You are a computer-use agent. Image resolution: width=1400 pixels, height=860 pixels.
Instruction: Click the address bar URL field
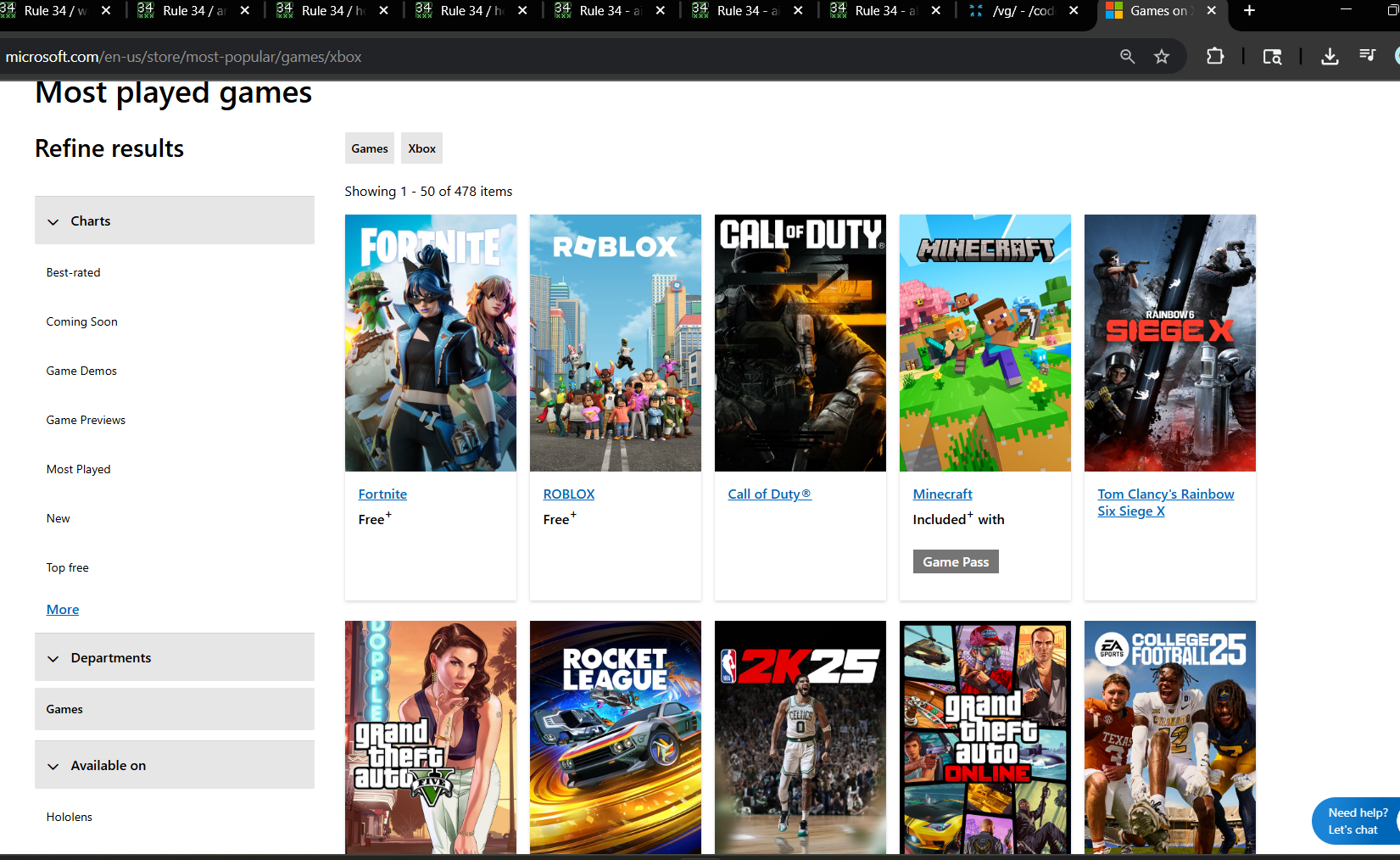551,57
